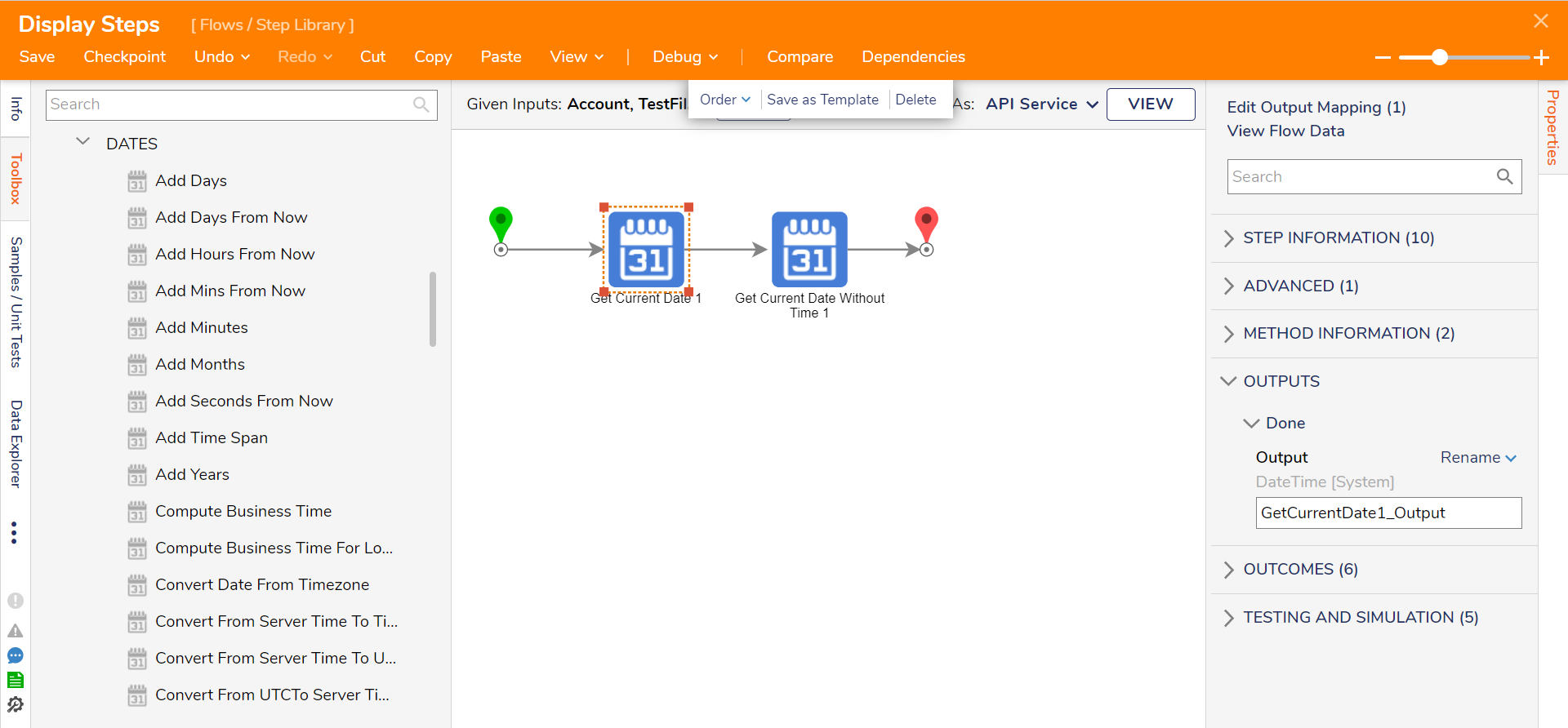
Task: Click Compare in the toolbar
Action: [x=800, y=56]
